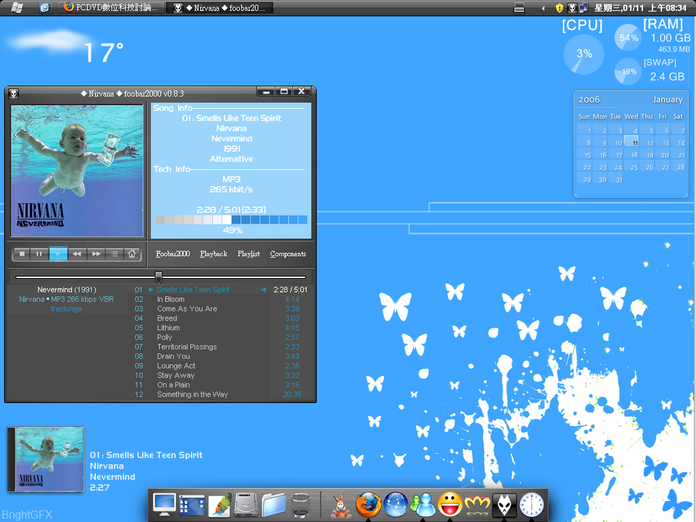Open the parrot feather paint dock icon
The width and height of the screenshot is (696, 522).
(219, 505)
